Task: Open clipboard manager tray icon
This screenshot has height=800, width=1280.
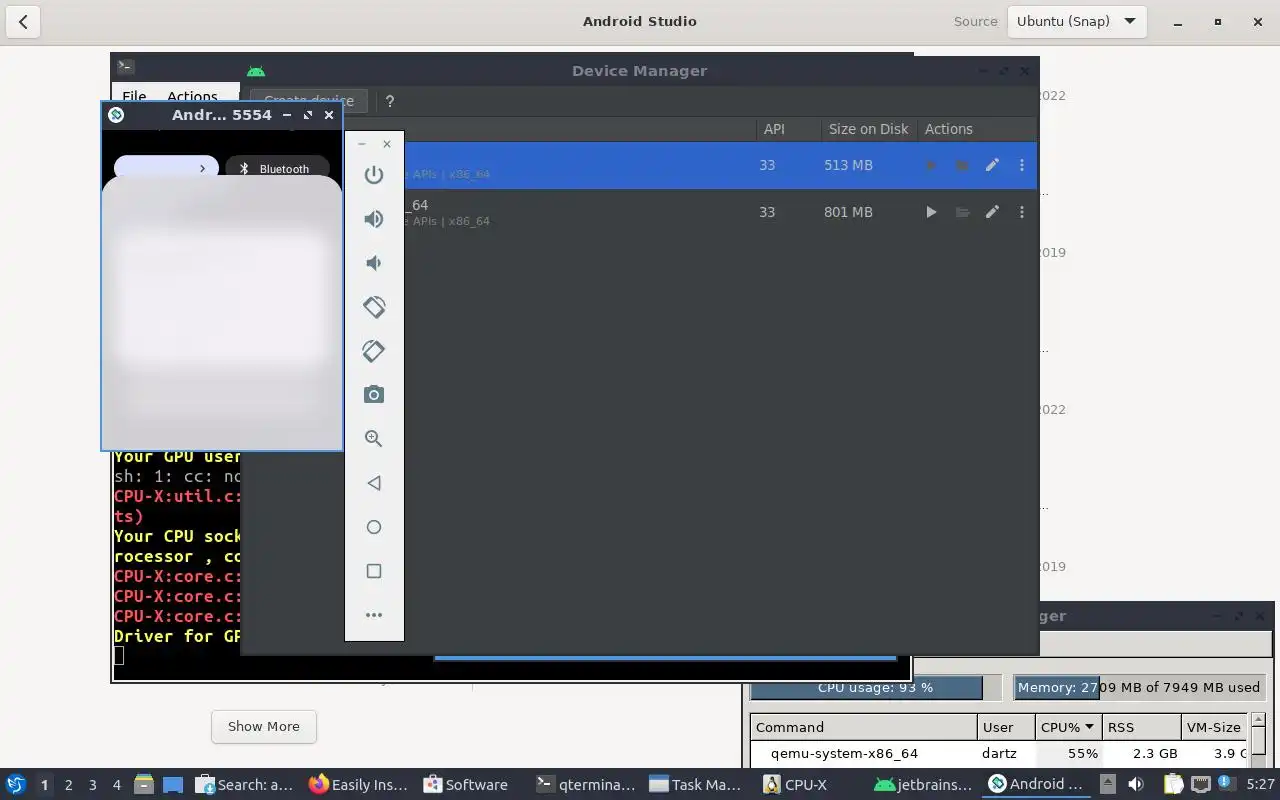Action: tap(1172, 784)
